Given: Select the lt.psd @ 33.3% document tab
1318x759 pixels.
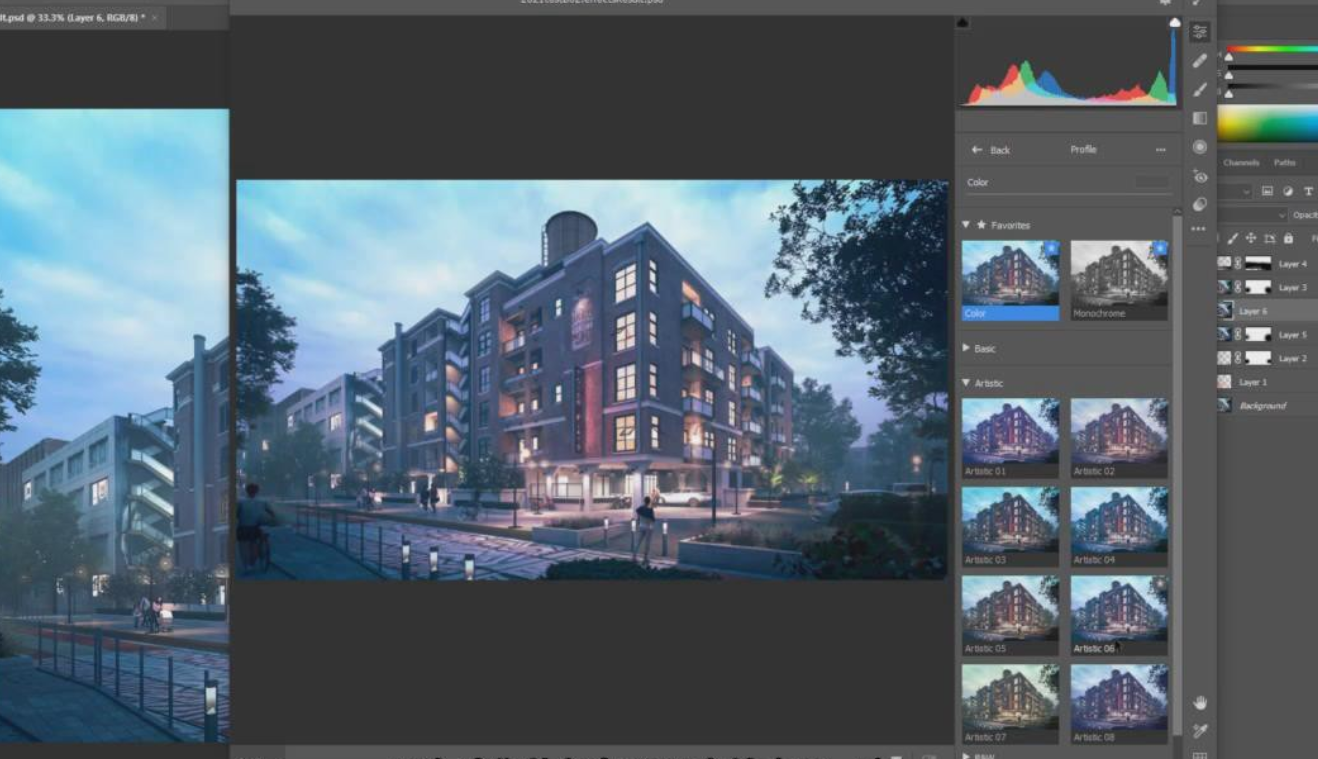Looking at the screenshot, I should point(72,18).
